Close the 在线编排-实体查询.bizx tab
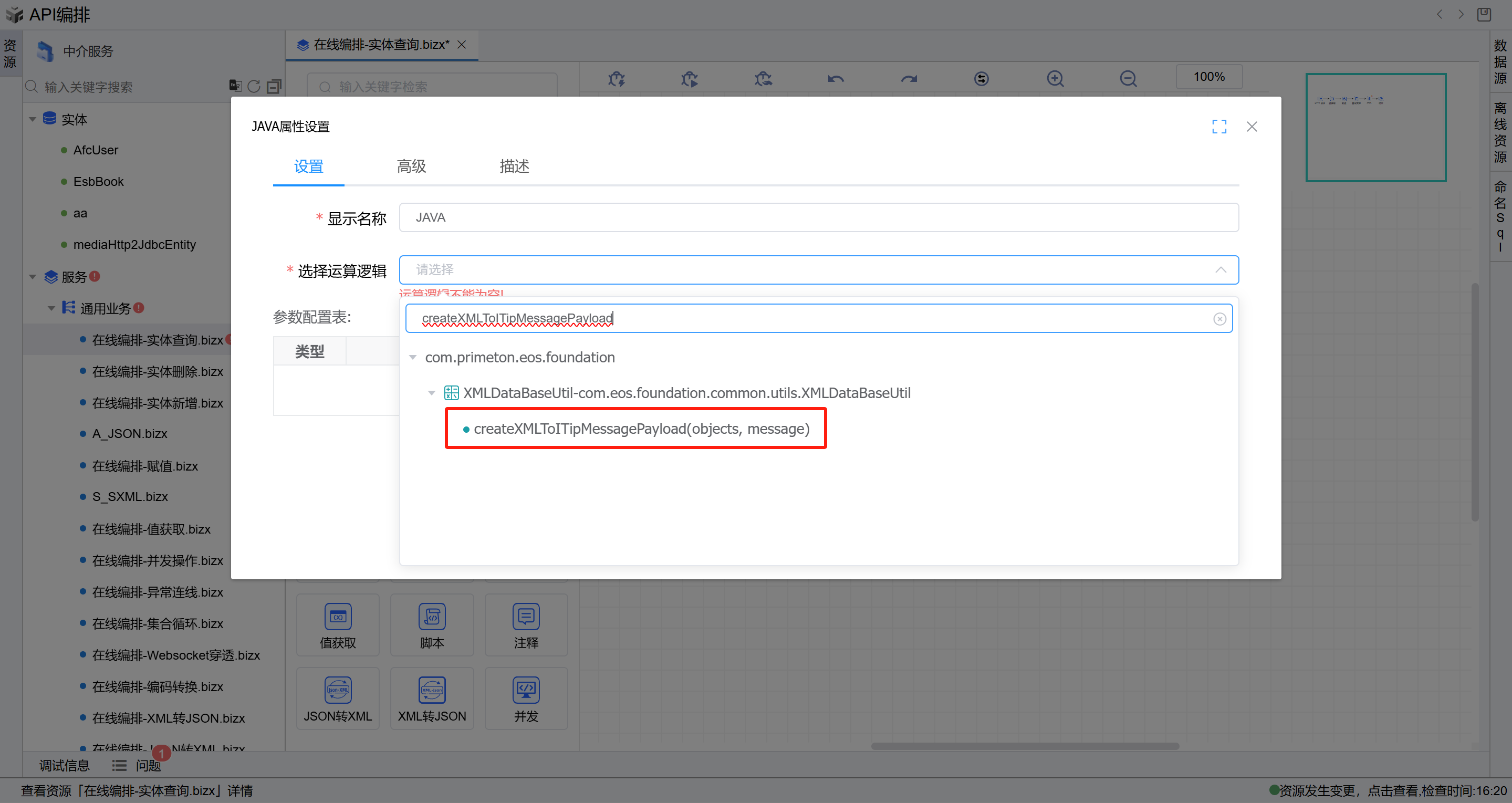 pos(462,45)
